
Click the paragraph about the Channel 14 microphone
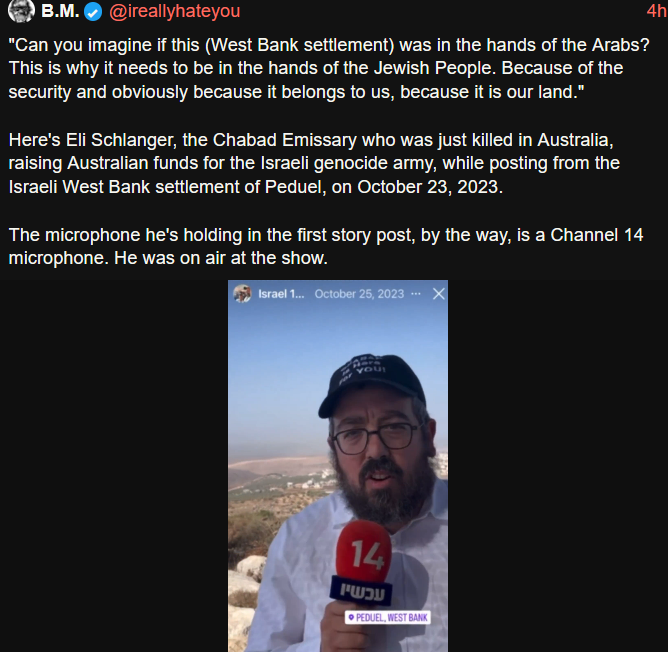[326, 246]
